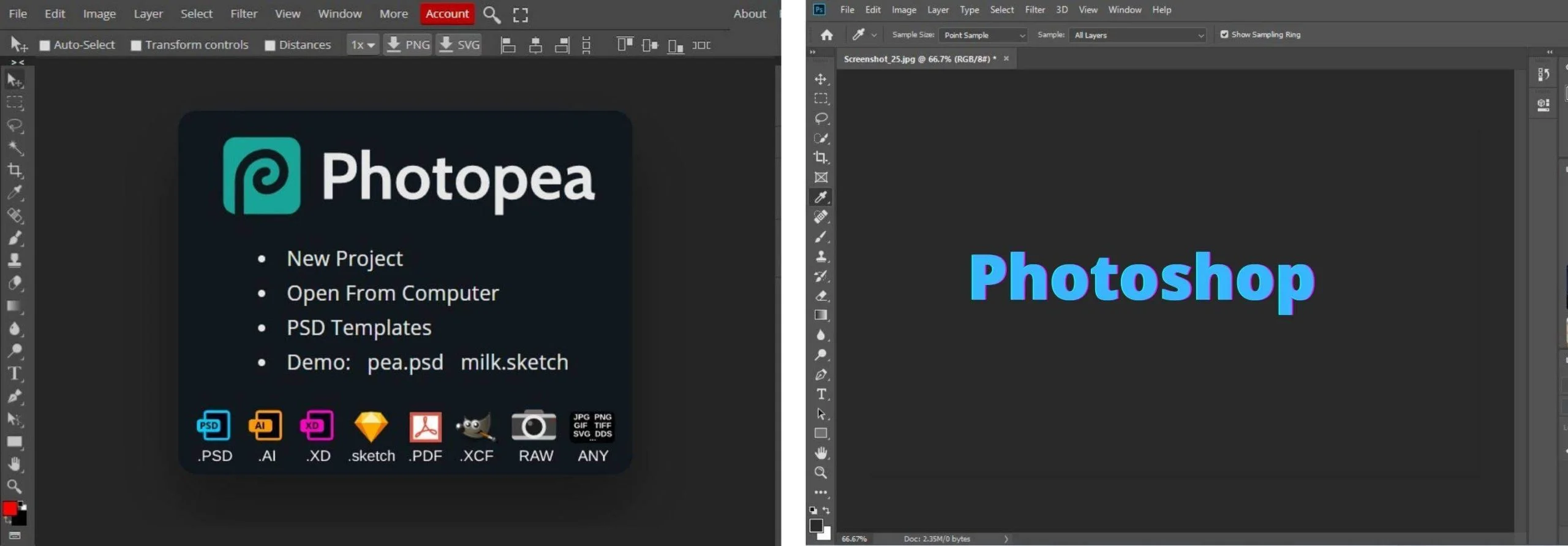Enable Photopea's Auto-Select checkbox
The width and height of the screenshot is (1568, 546).
(45, 45)
